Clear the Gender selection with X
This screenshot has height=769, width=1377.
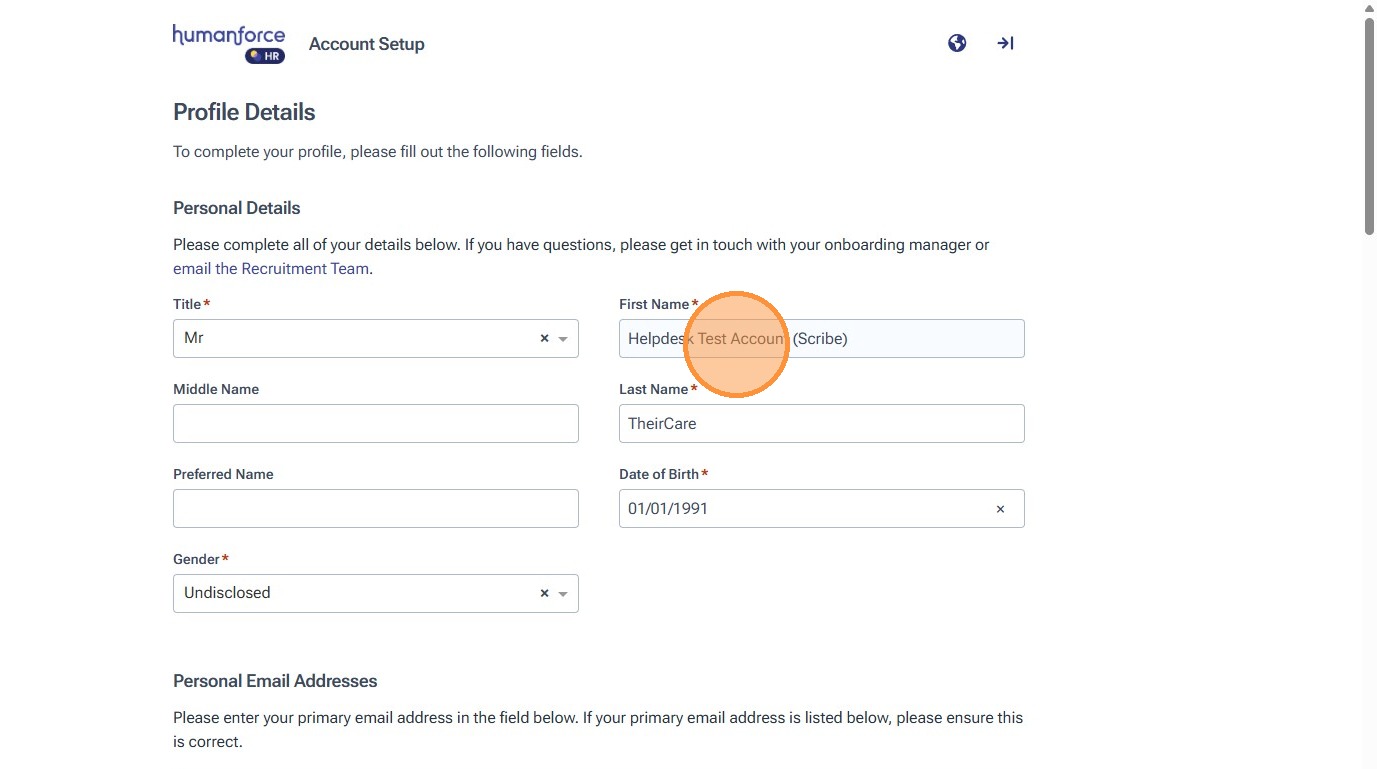click(544, 593)
